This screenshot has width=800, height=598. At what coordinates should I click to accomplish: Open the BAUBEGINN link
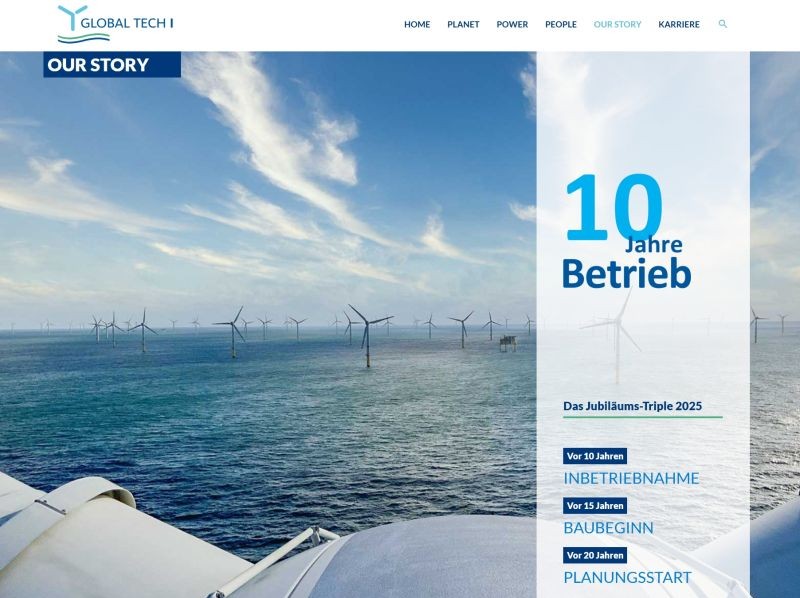pos(608,528)
